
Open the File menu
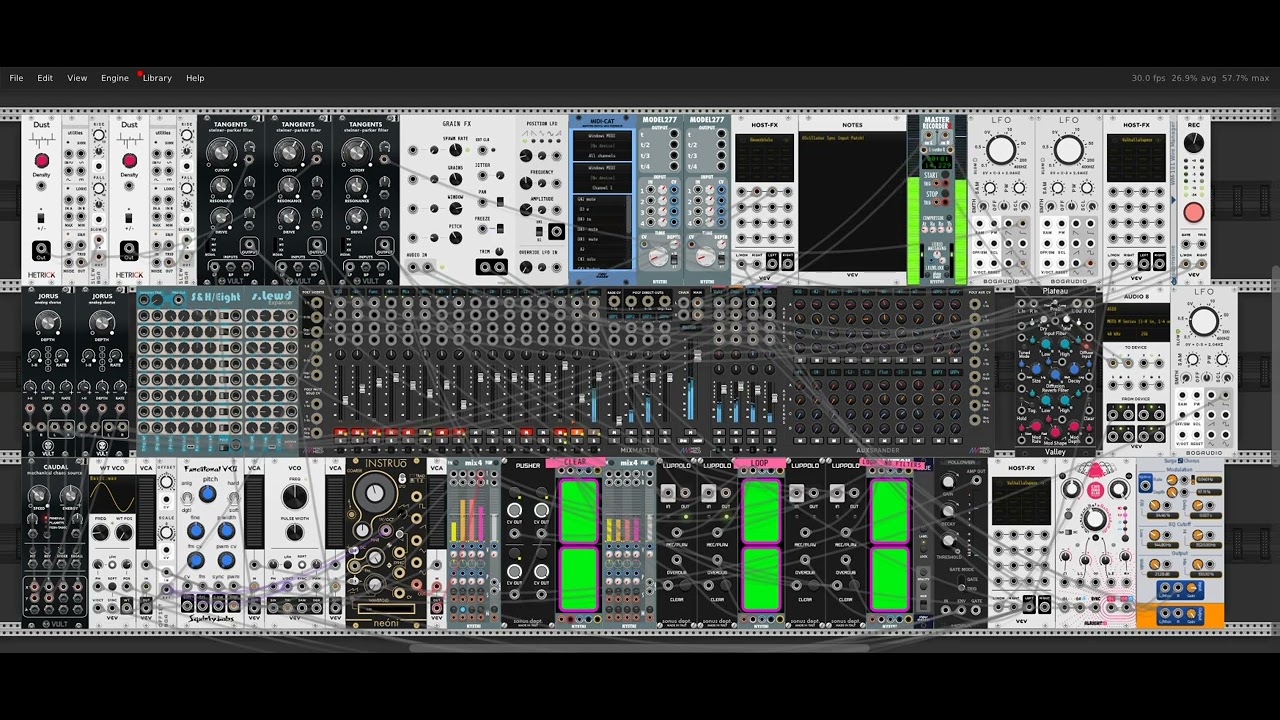16,78
